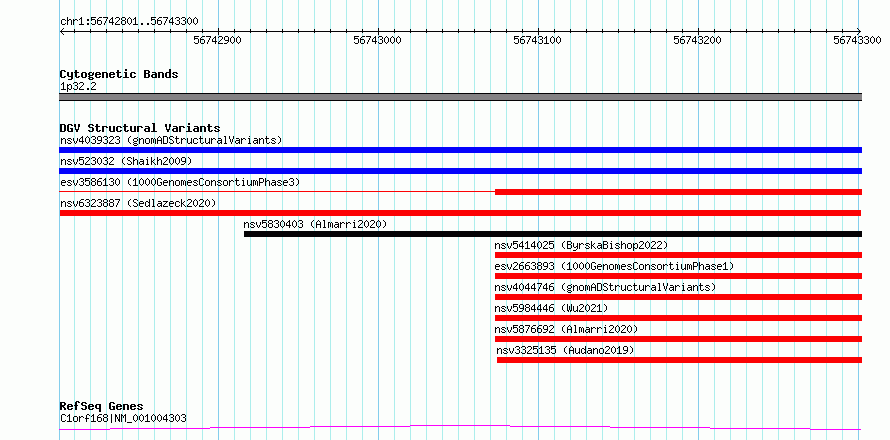Screen dimensions: 890x440
Task: Click the 56742900 ruler position
Action: (x=218, y=40)
